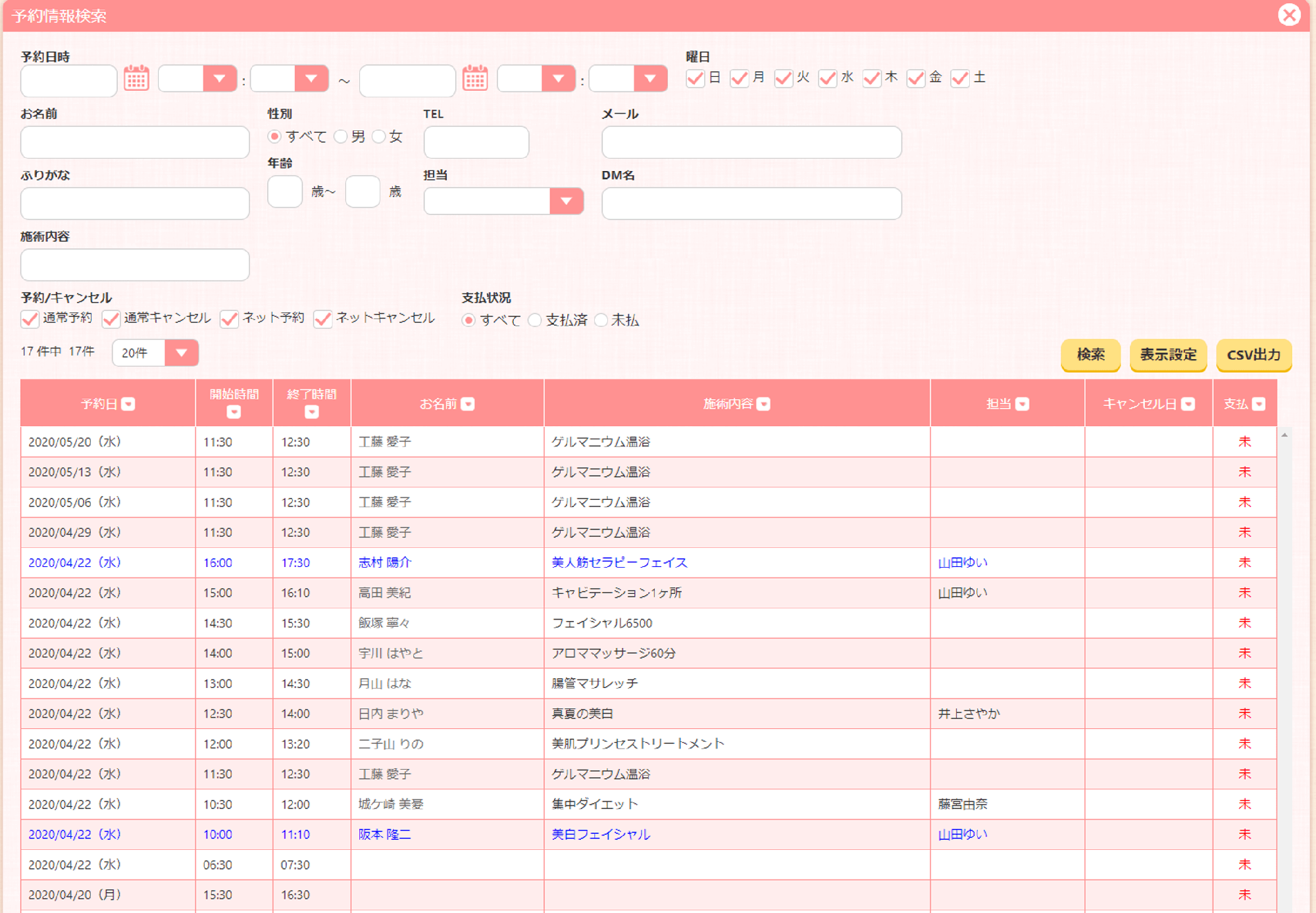Click the 施術内容 input field

point(135,264)
